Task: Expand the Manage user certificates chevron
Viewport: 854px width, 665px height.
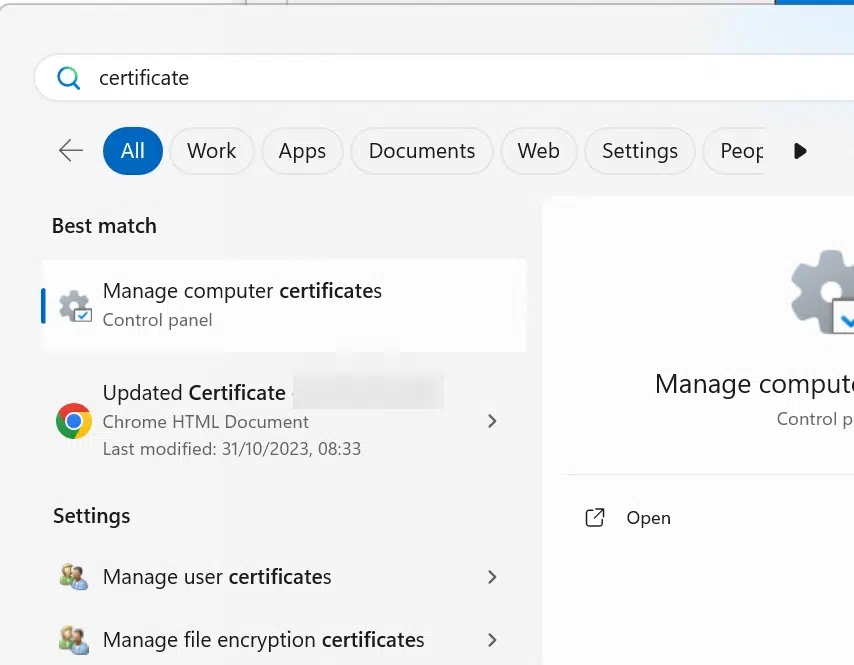Action: click(492, 577)
